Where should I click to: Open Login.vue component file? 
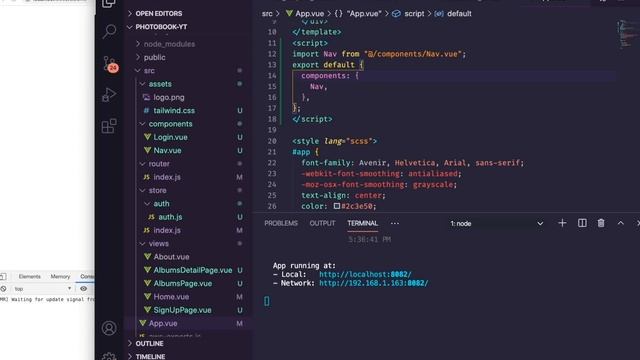[170, 137]
